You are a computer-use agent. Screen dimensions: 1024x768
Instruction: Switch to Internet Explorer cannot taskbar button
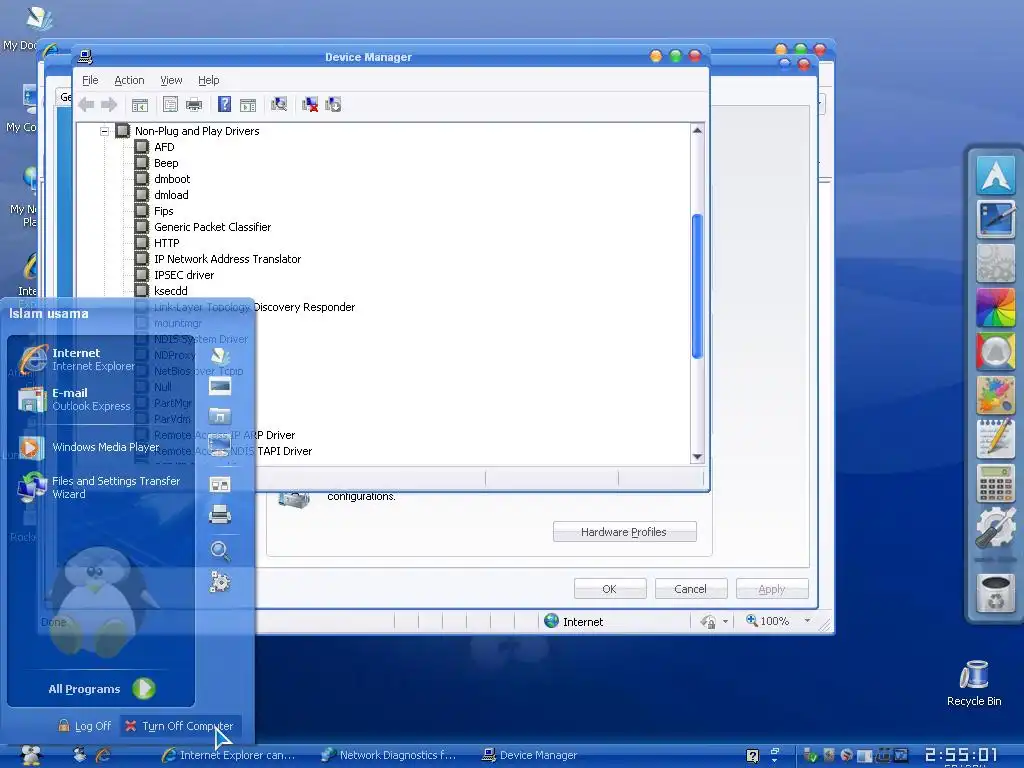229,755
